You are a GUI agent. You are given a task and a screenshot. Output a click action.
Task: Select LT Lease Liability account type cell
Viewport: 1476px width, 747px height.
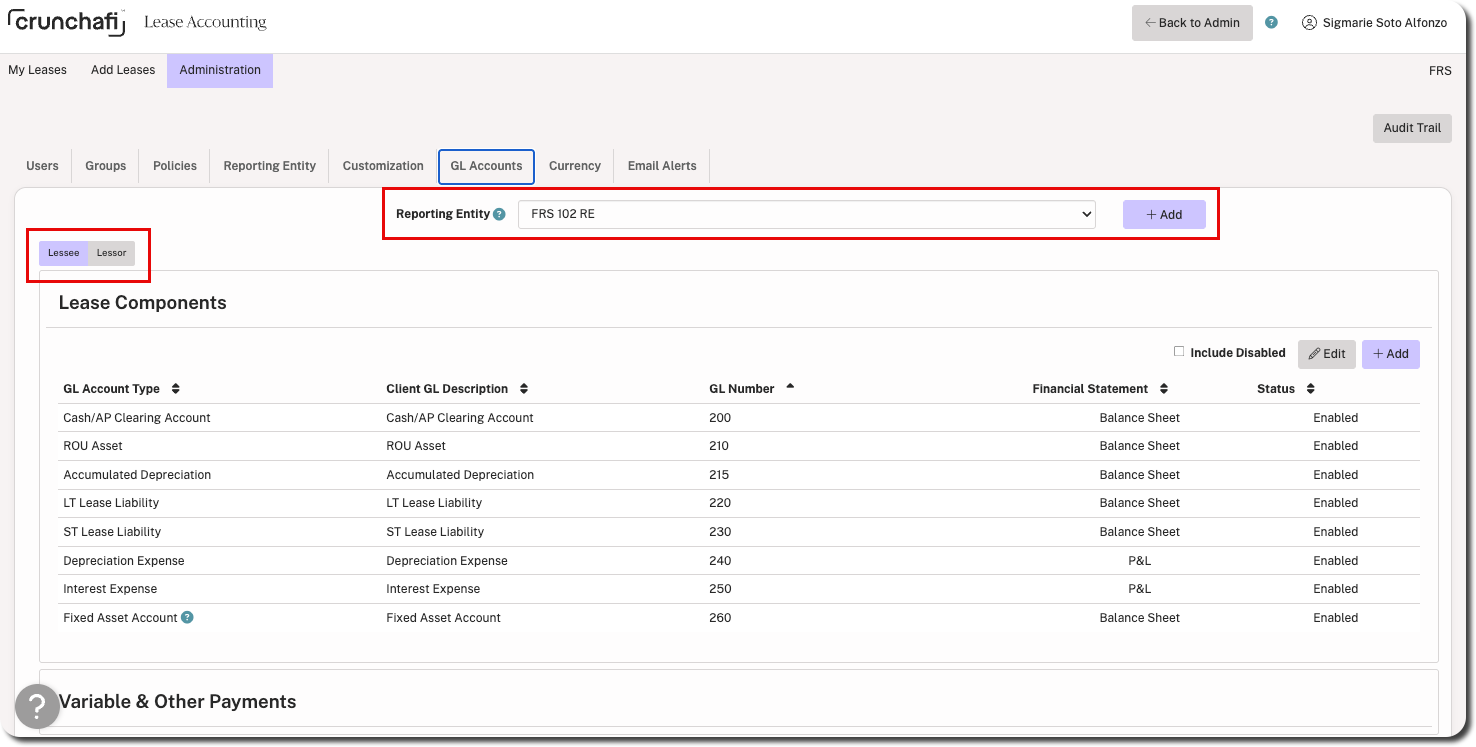tap(111, 503)
